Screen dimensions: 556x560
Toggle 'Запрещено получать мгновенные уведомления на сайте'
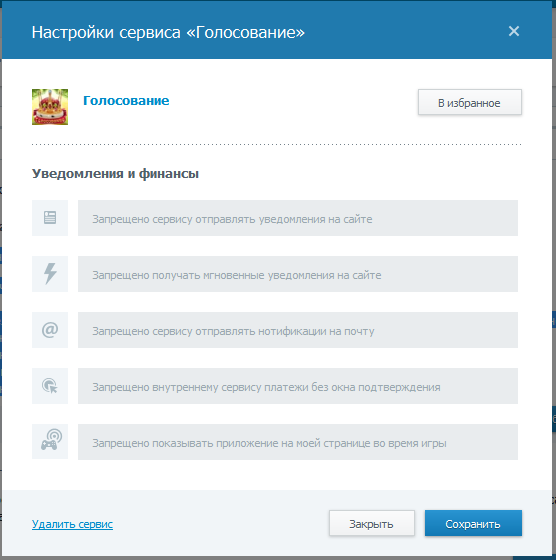(298, 274)
